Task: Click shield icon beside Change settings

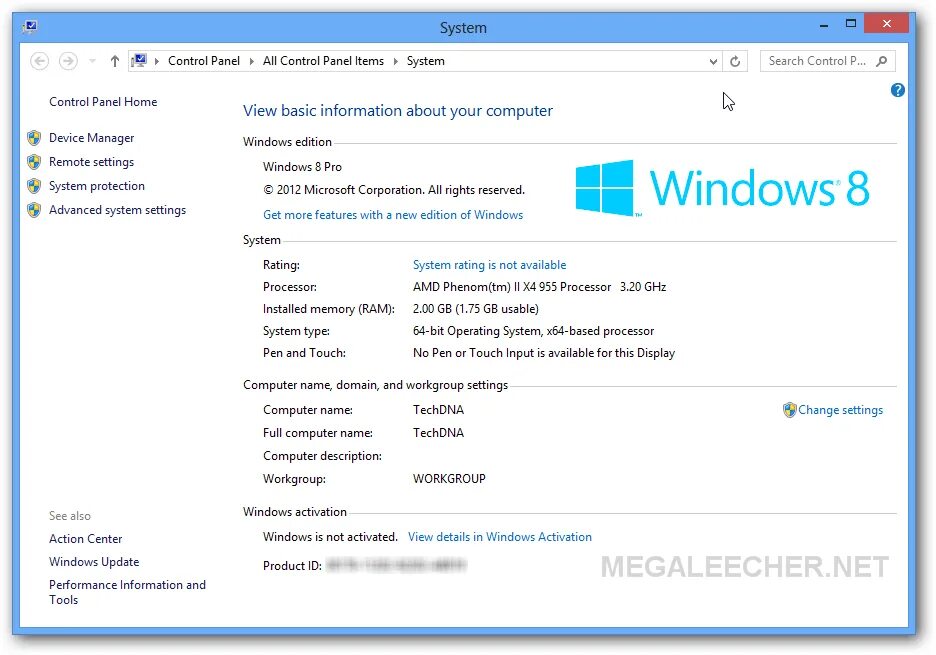Action: [x=790, y=410]
